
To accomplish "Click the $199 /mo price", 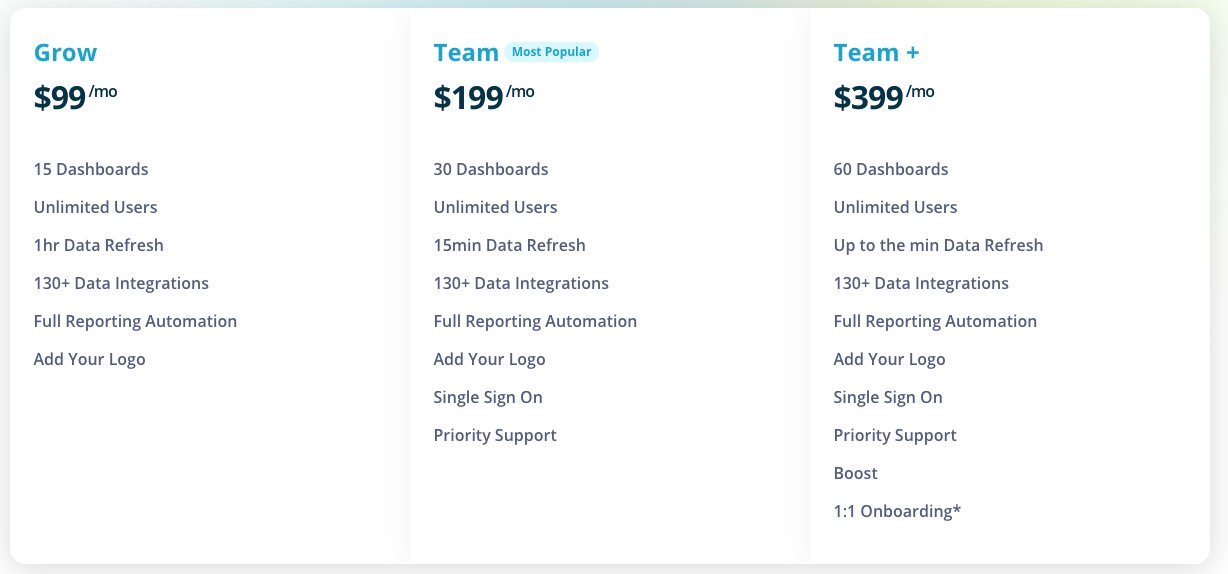I will click(483, 97).
